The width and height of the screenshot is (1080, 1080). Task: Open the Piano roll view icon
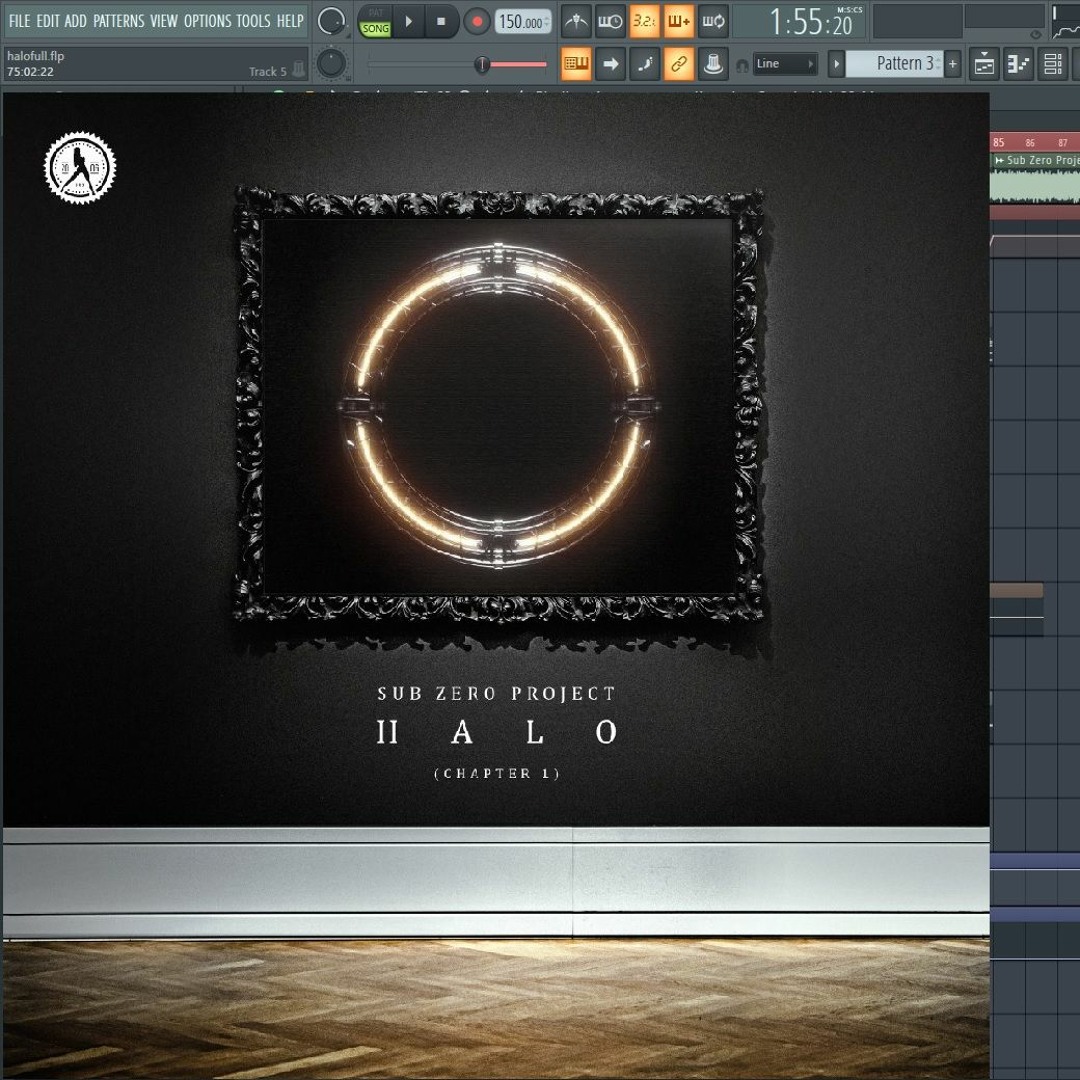(1018, 63)
